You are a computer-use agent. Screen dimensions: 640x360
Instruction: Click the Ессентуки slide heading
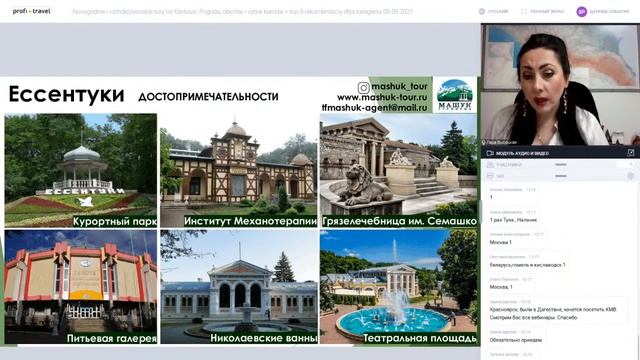coord(67,95)
